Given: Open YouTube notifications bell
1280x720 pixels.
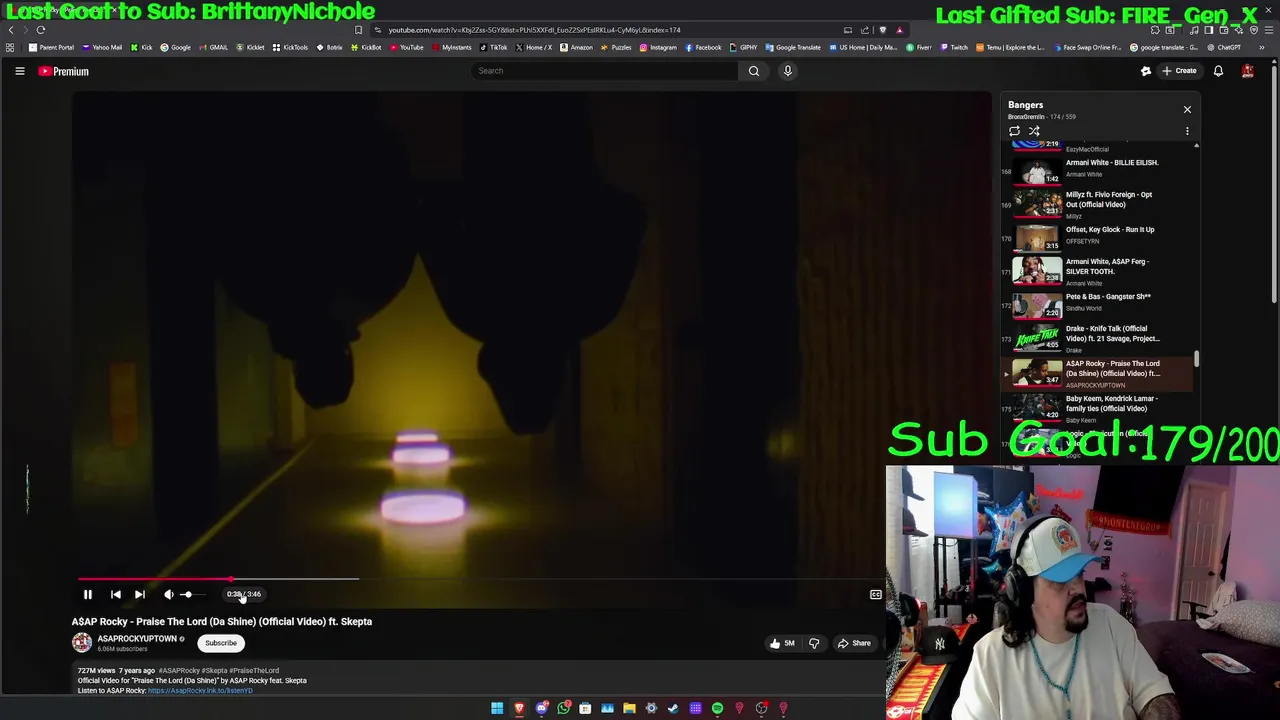Looking at the screenshot, I should [1218, 71].
